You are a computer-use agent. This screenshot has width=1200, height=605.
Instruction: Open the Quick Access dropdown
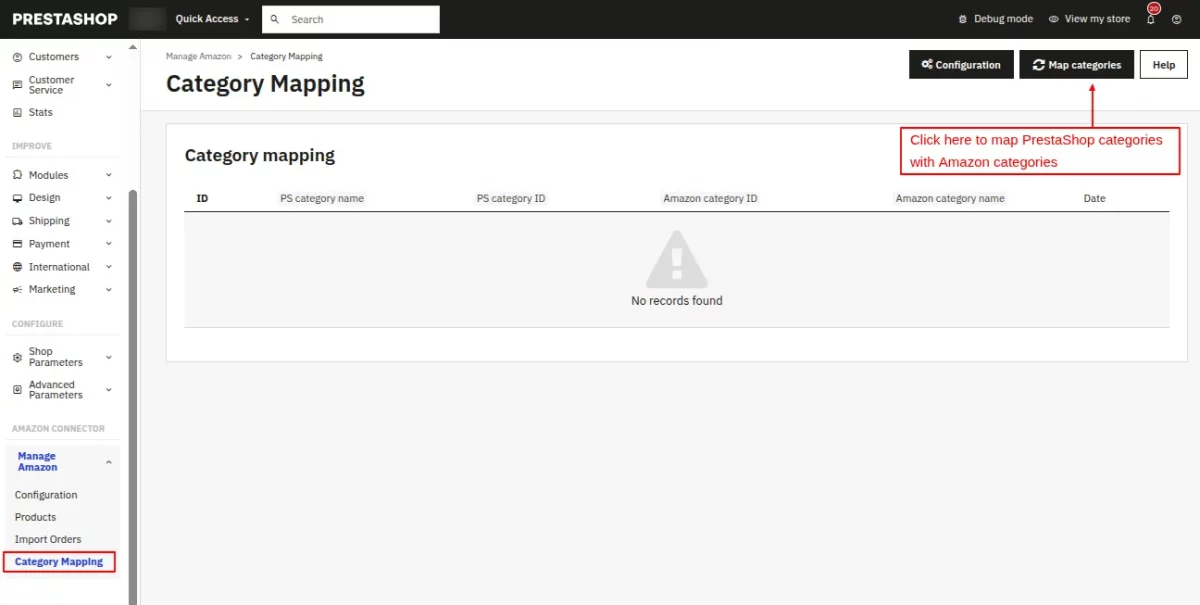[x=210, y=18]
